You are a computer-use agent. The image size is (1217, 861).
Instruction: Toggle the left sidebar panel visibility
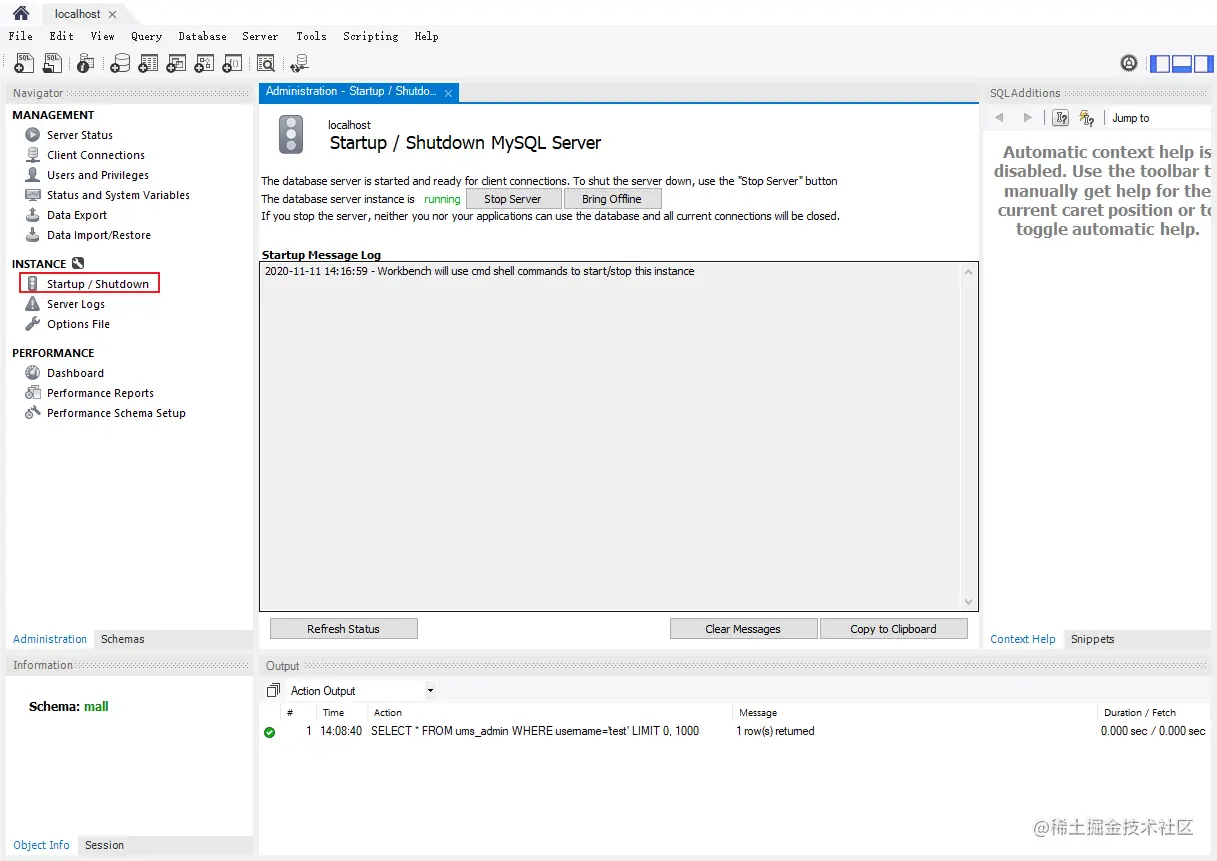point(1160,64)
